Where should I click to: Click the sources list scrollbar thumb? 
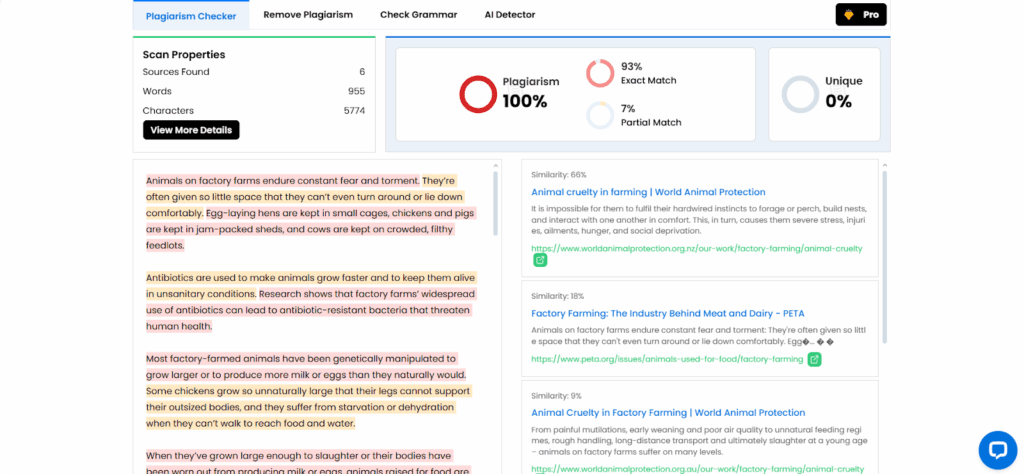885,257
